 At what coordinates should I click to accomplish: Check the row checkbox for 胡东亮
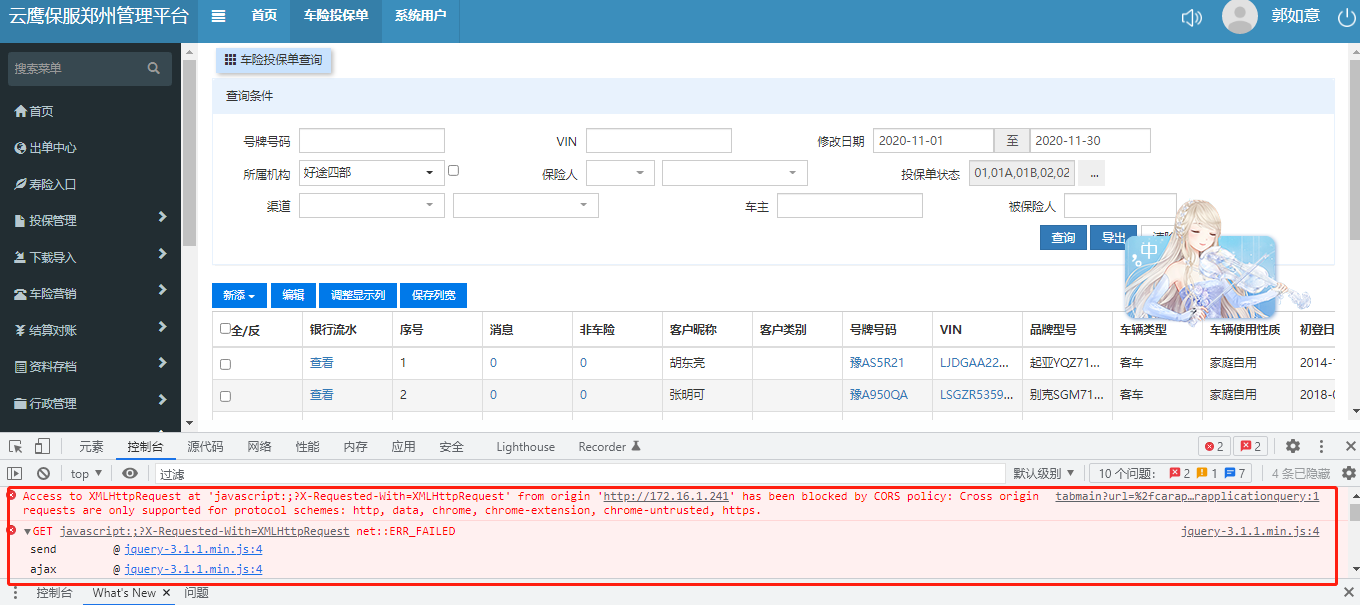225,365
